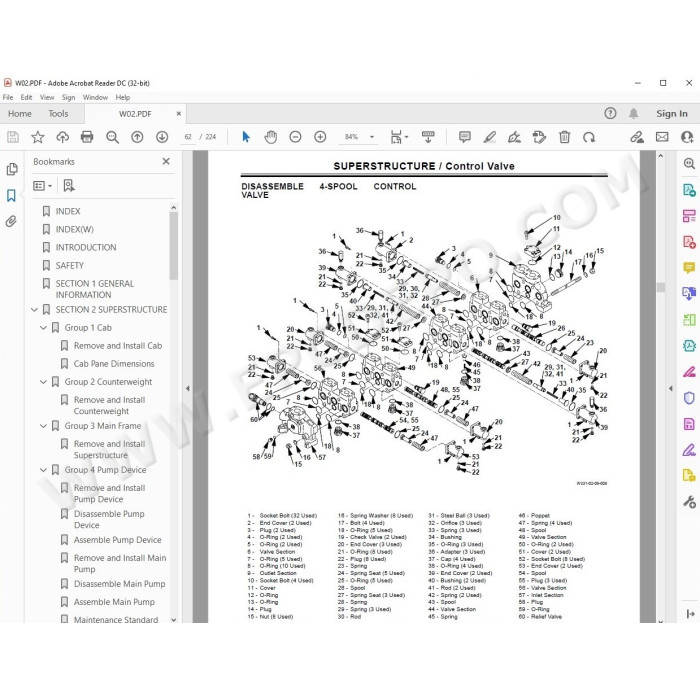Go to previous page arrow

click(137, 137)
